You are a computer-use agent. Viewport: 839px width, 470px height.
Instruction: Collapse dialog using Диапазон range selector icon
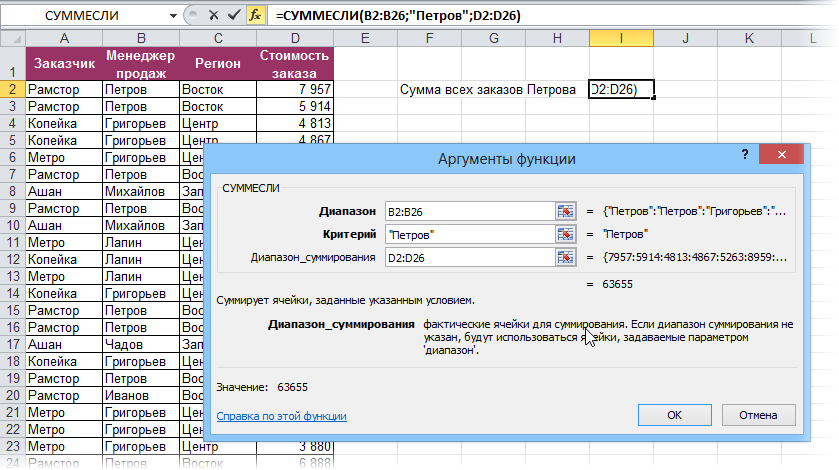(x=567, y=211)
